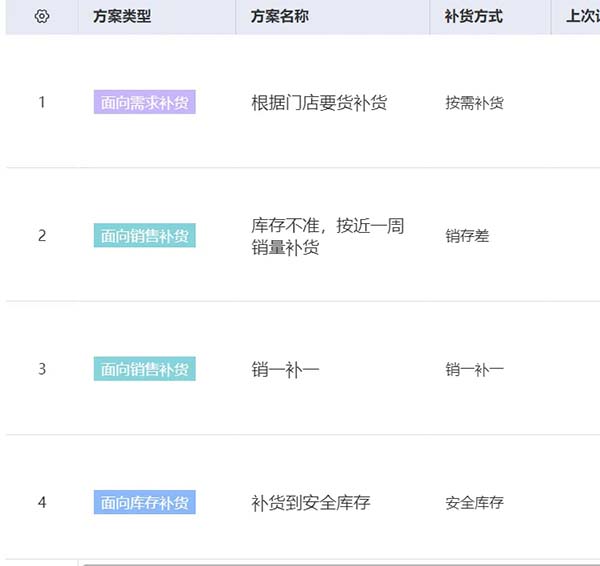Click the 按需补货 replenishment method cell
The width and height of the screenshot is (600, 566).
pos(474,103)
